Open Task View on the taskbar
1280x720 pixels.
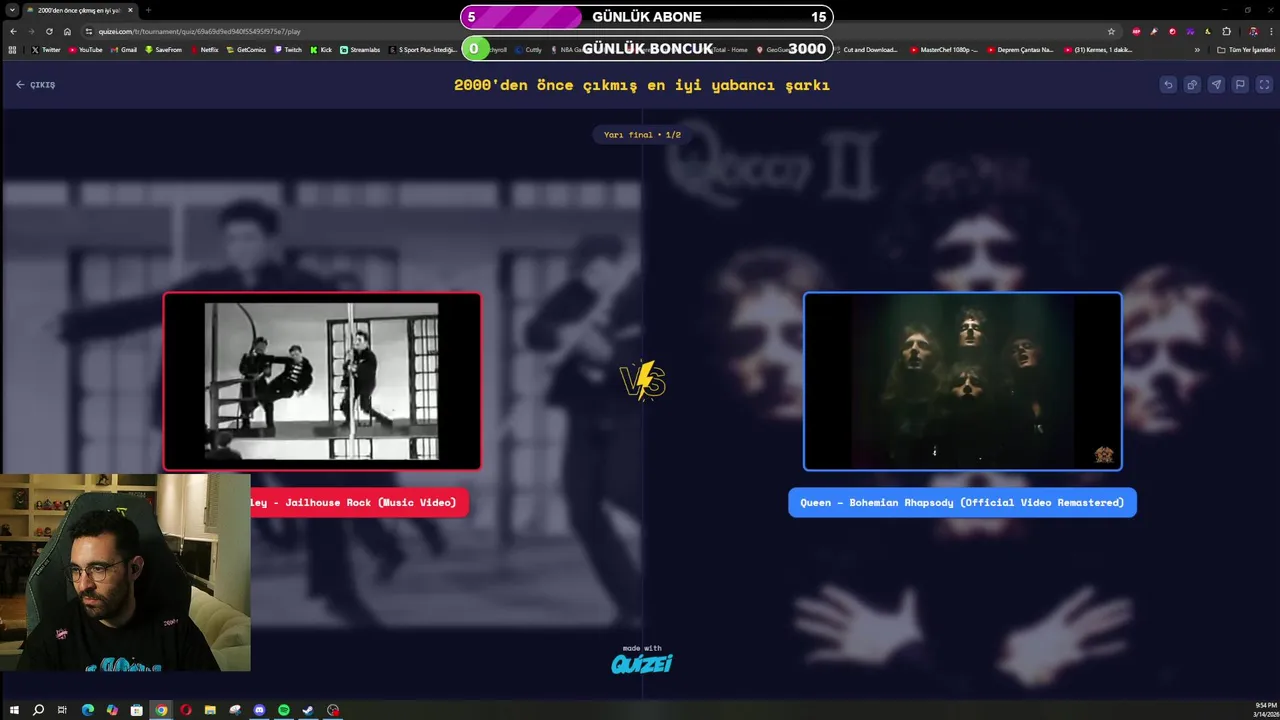pos(62,710)
